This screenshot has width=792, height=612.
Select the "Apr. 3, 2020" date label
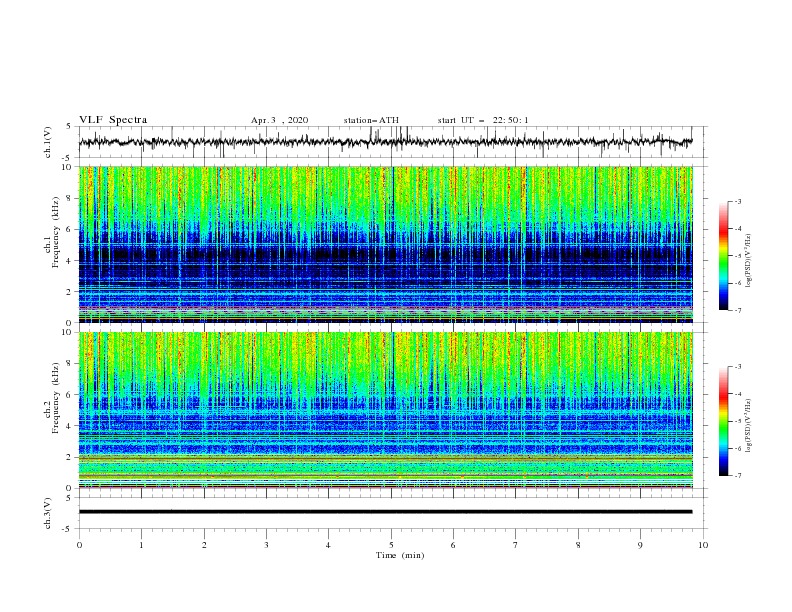coord(279,120)
